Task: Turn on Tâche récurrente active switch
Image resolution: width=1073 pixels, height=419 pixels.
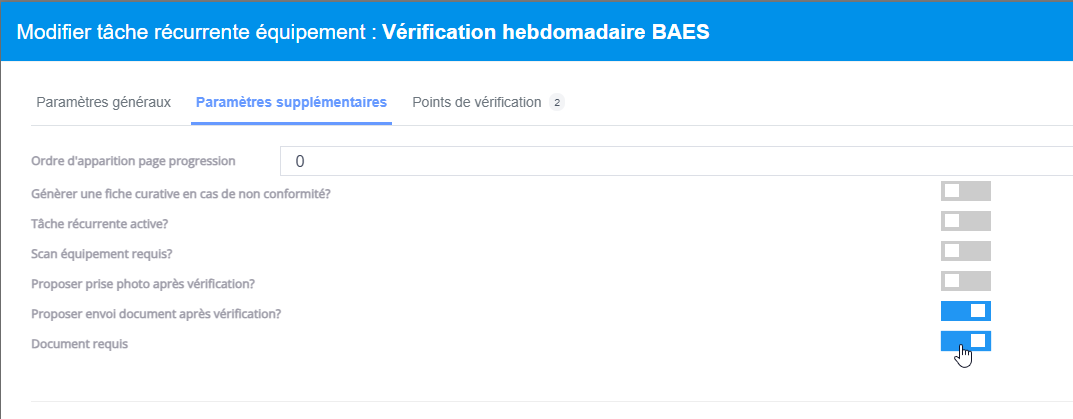Action: pyautogui.click(x=965, y=221)
